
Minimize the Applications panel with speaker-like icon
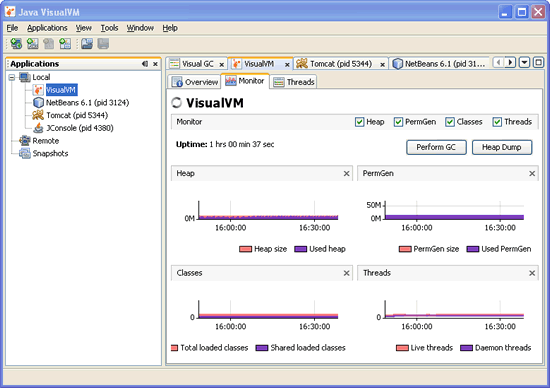145,64
